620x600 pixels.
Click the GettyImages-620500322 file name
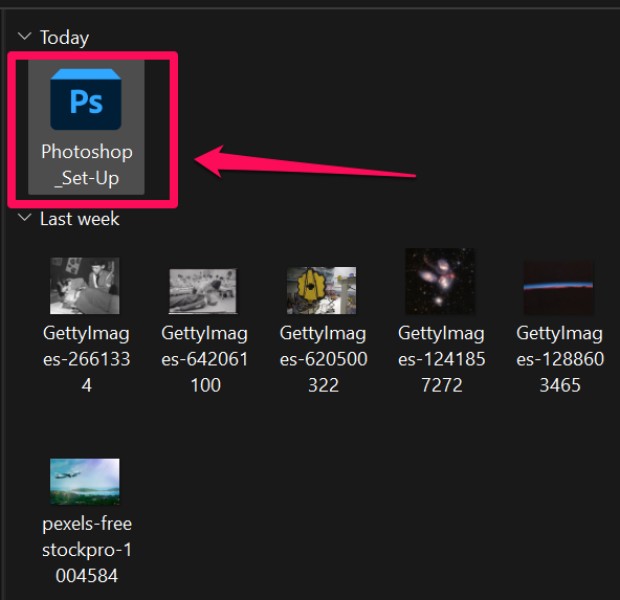323,359
